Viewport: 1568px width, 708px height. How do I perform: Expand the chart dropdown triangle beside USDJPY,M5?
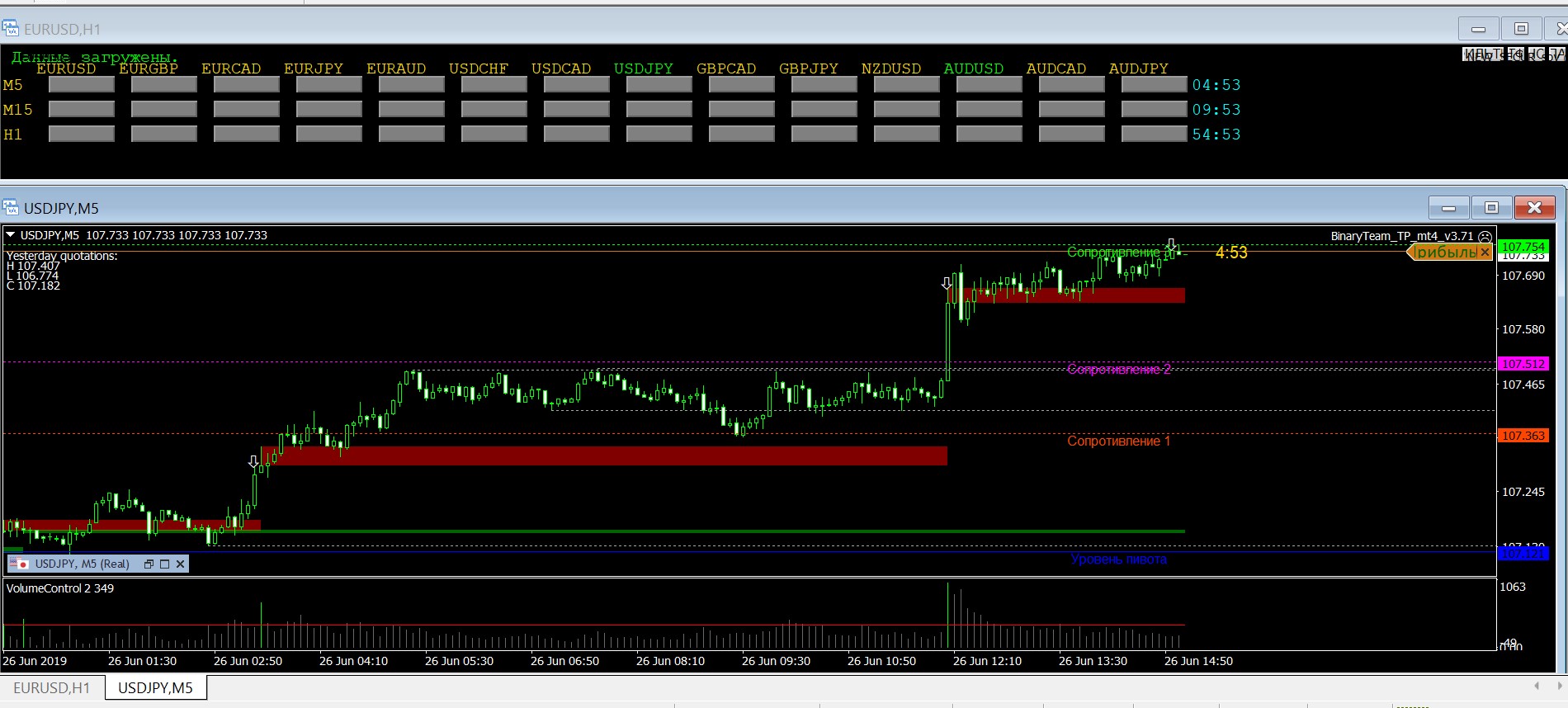click(x=11, y=235)
